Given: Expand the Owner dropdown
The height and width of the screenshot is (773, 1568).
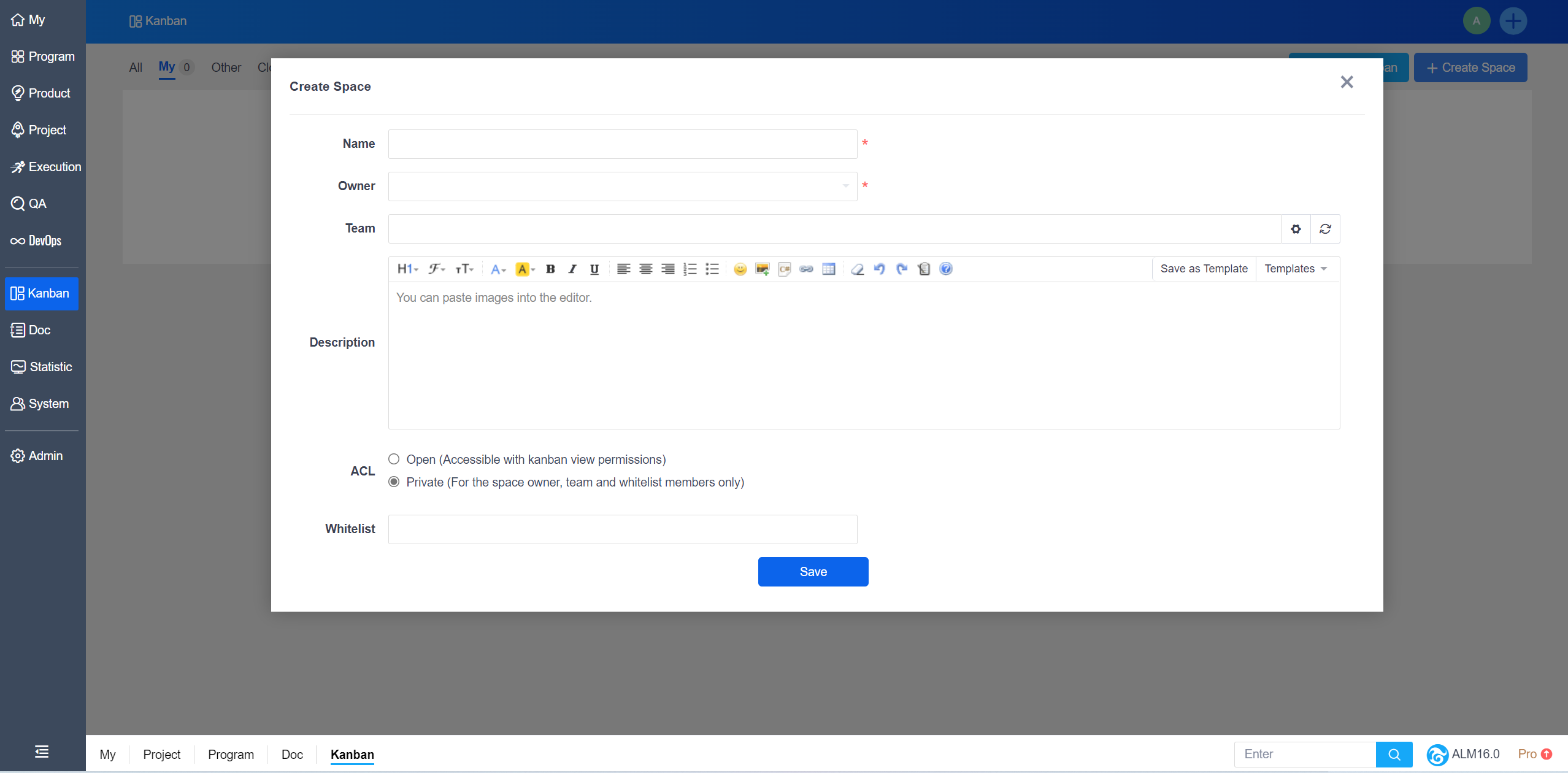Looking at the screenshot, I should 622,186.
